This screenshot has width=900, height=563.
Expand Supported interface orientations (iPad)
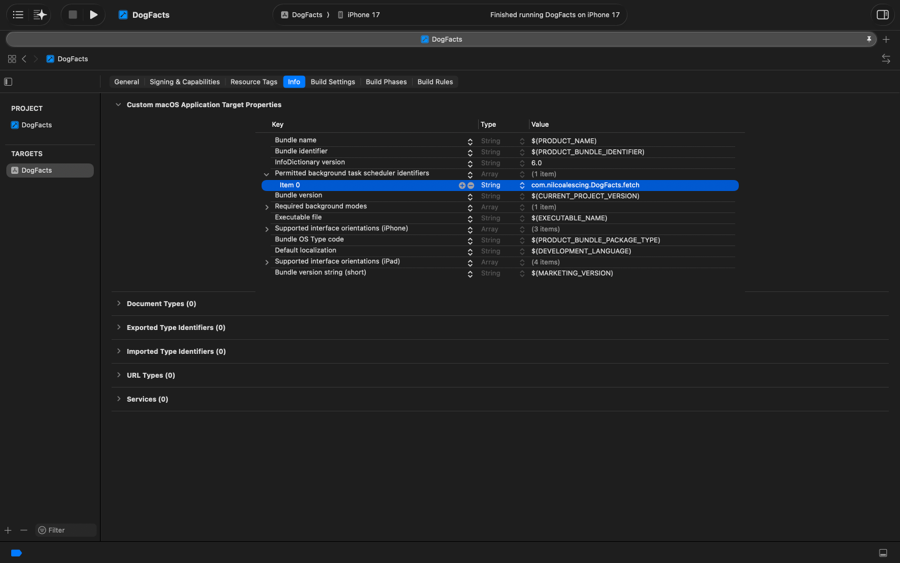266,262
